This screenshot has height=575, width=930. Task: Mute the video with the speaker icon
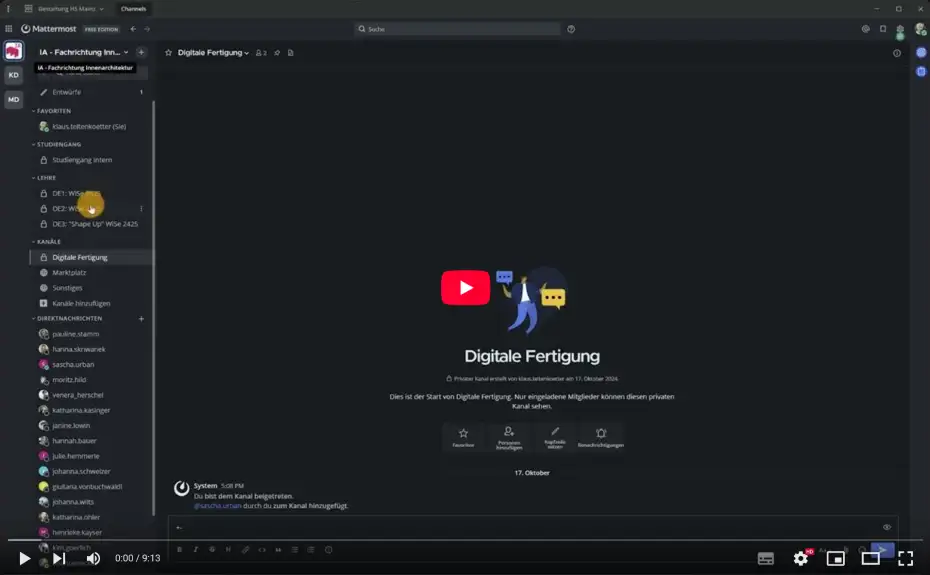(x=93, y=558)
